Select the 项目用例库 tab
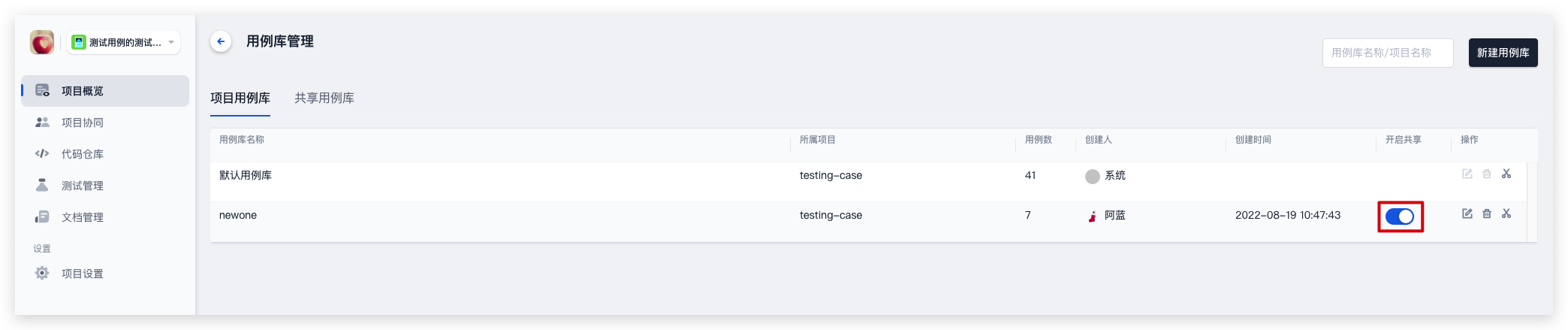 coord(240,98)
